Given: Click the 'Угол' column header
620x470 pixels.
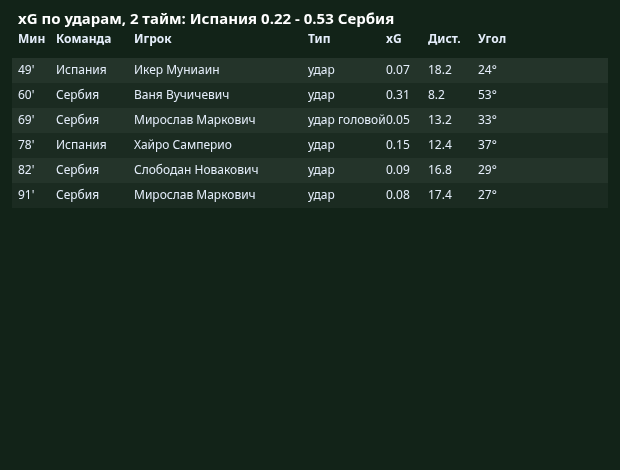Looking at the screenshot, I should point(492,39).
